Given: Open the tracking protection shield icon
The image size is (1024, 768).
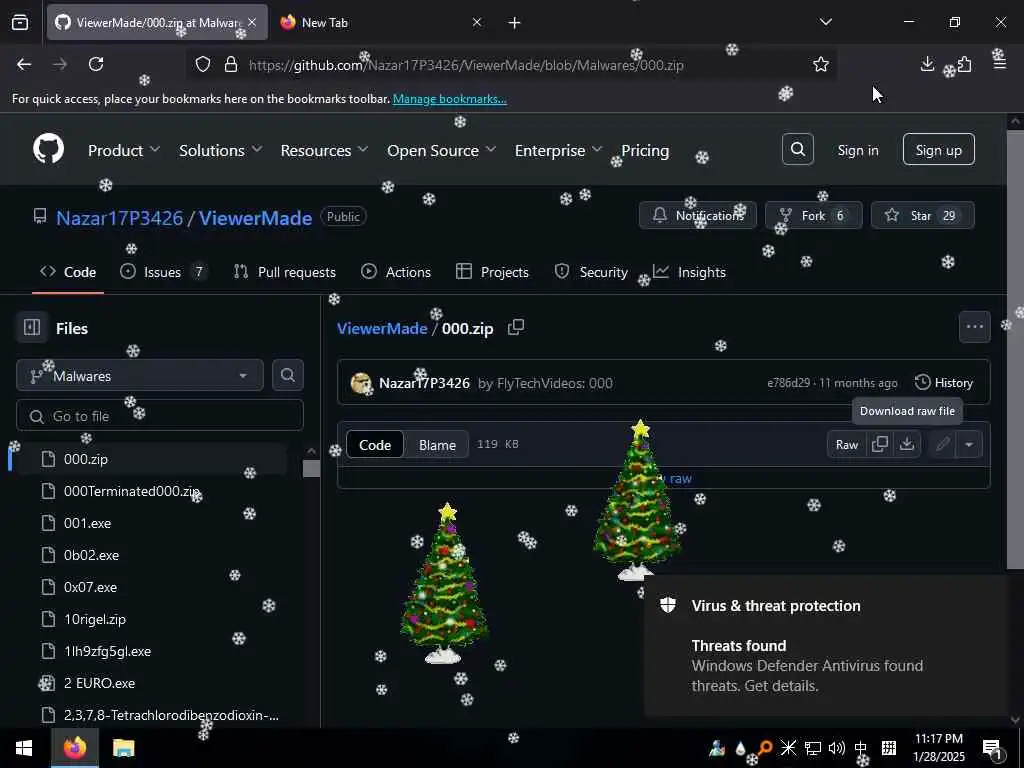Looking at the screenshot, I should coord(203,65).
